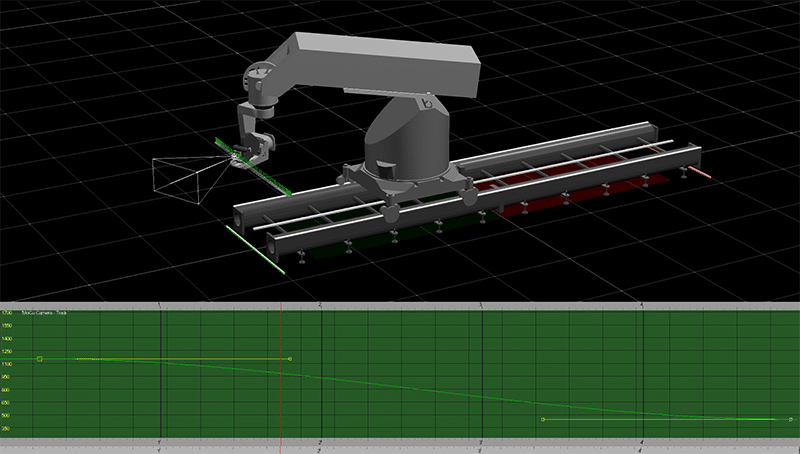Viewport: 800px width, 454px height.
Task: Select the first keyframe on the track curve
Action: 39,358
